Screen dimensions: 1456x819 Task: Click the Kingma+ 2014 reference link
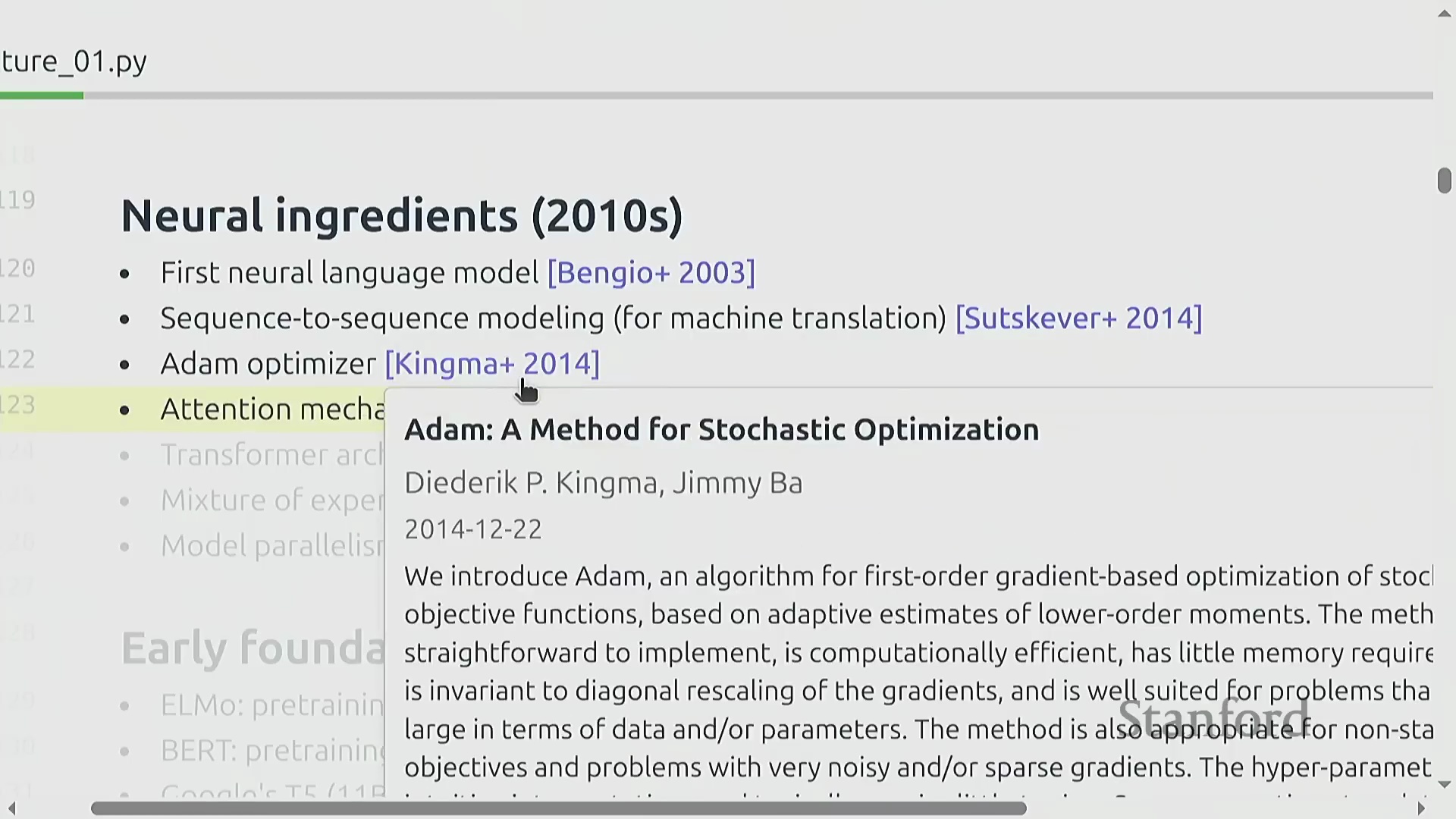point(491,364)
